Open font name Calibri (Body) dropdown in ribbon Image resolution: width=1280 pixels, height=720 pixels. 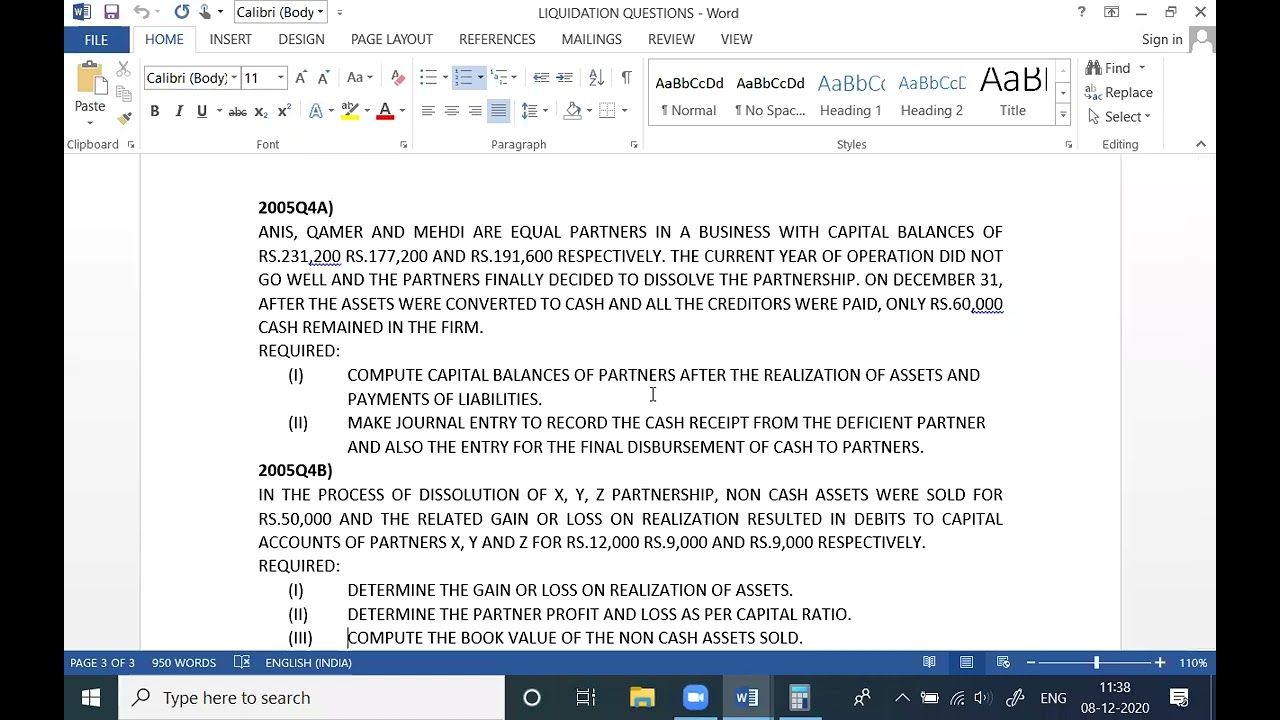point(234,78)
